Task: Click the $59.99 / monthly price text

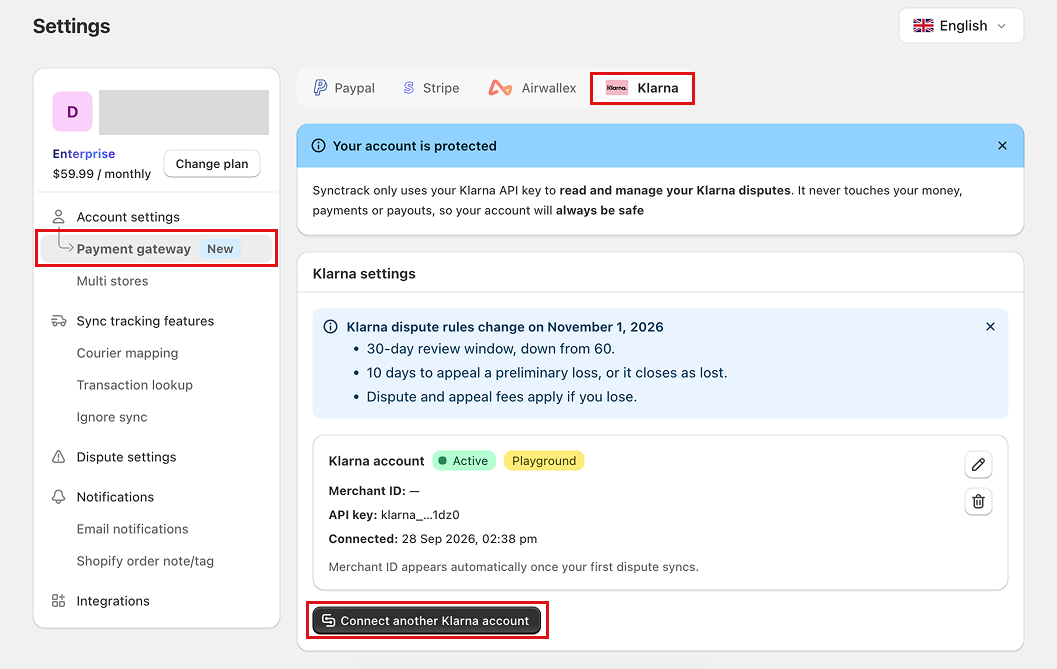Action: tap(102, 174)
